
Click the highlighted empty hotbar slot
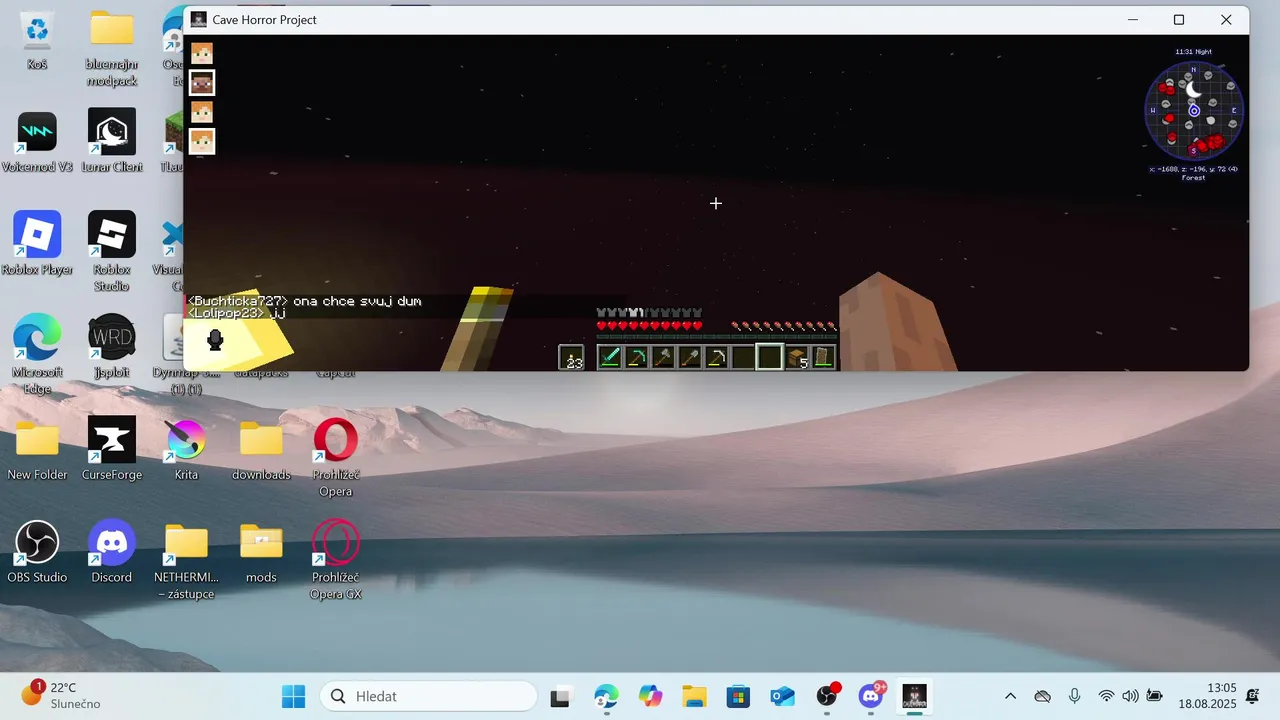pos(769,357)
